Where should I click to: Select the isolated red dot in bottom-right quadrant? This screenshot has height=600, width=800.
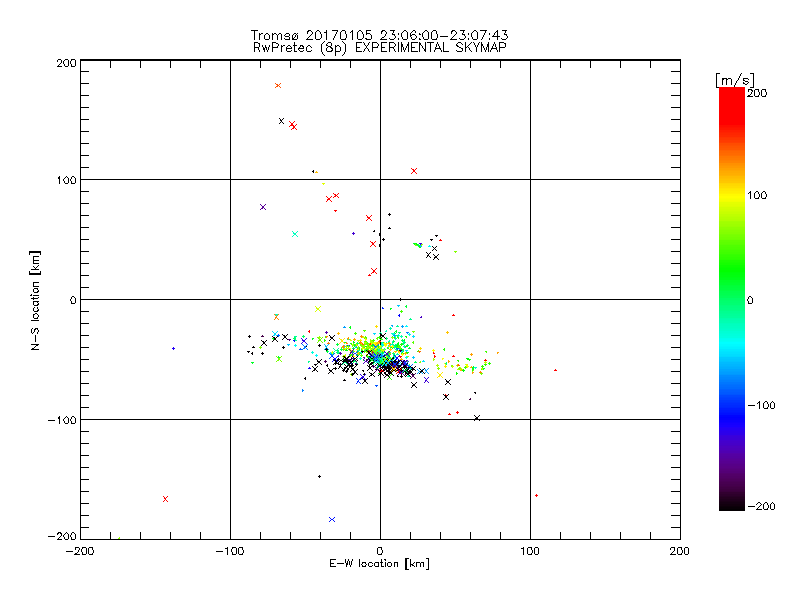point(537,495)
